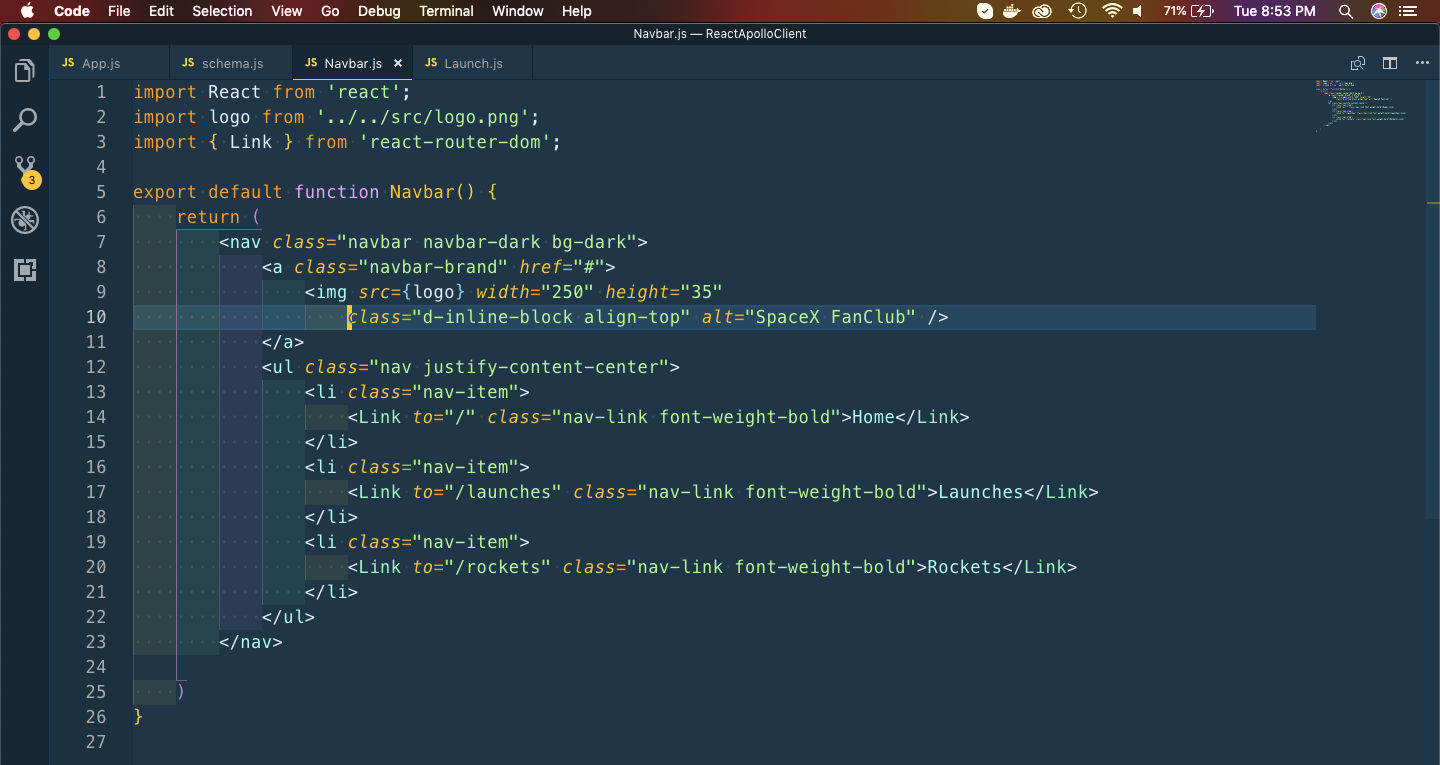The image size is (1440, 765).
Task: Click the Rockets link text on line 20
Action: (964, 567)
